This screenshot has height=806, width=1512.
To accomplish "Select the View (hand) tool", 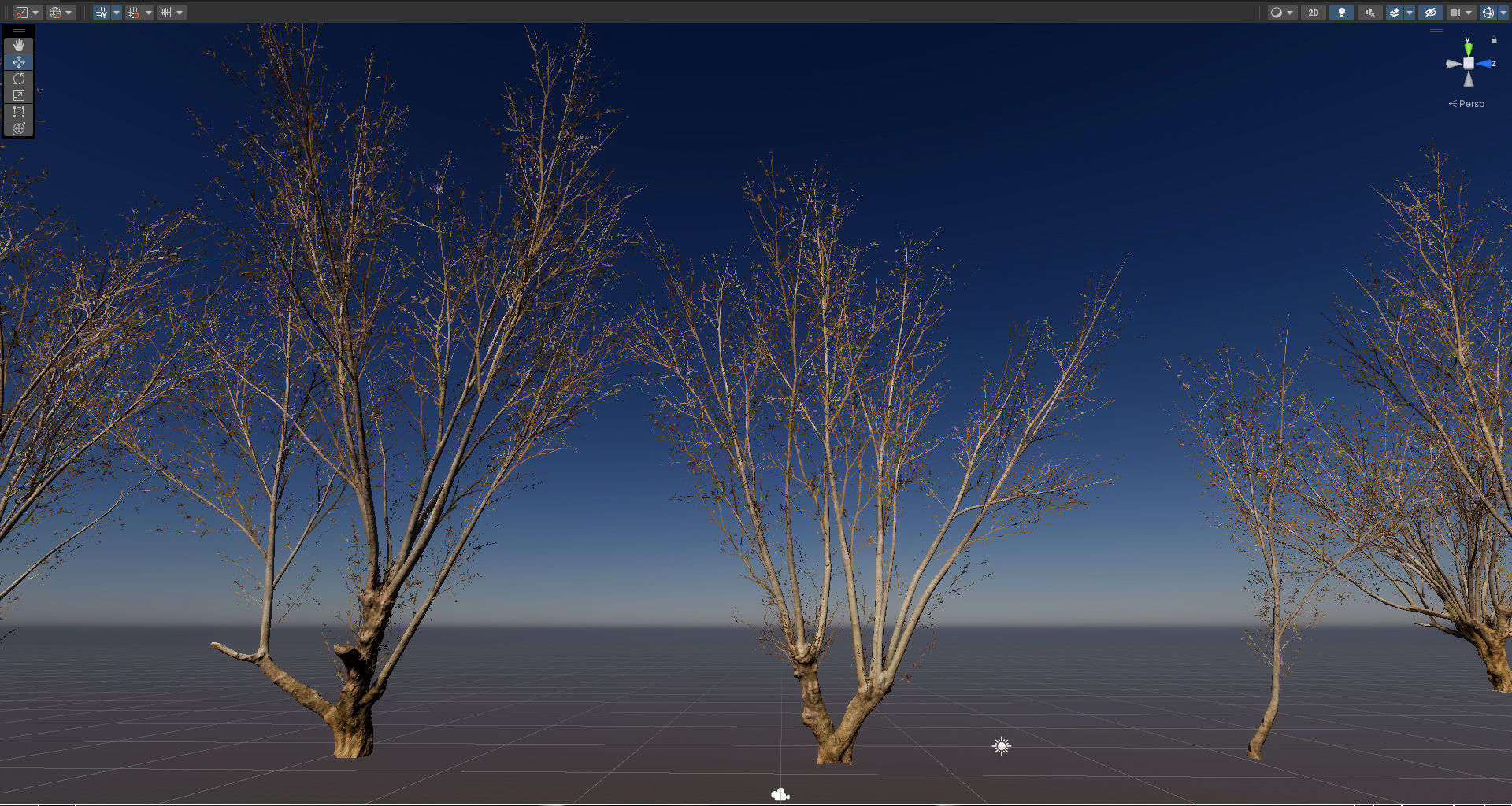I will coord(19,45).
